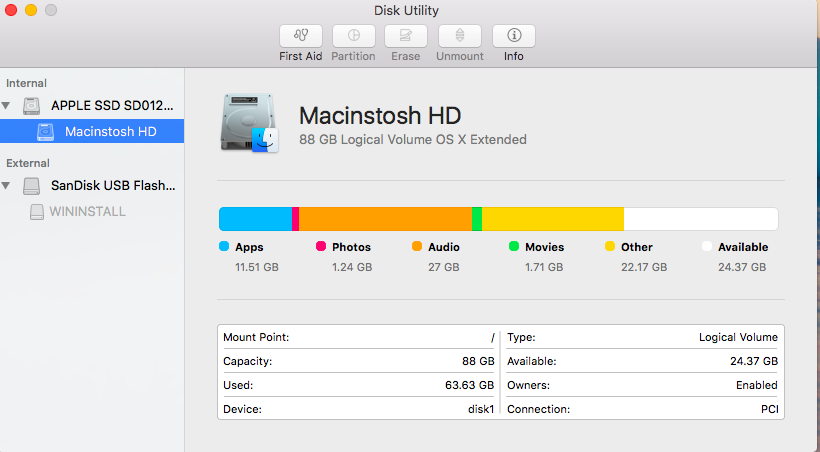Minimize the Disk Utility window
820x452 pixels.
point(31,10)
